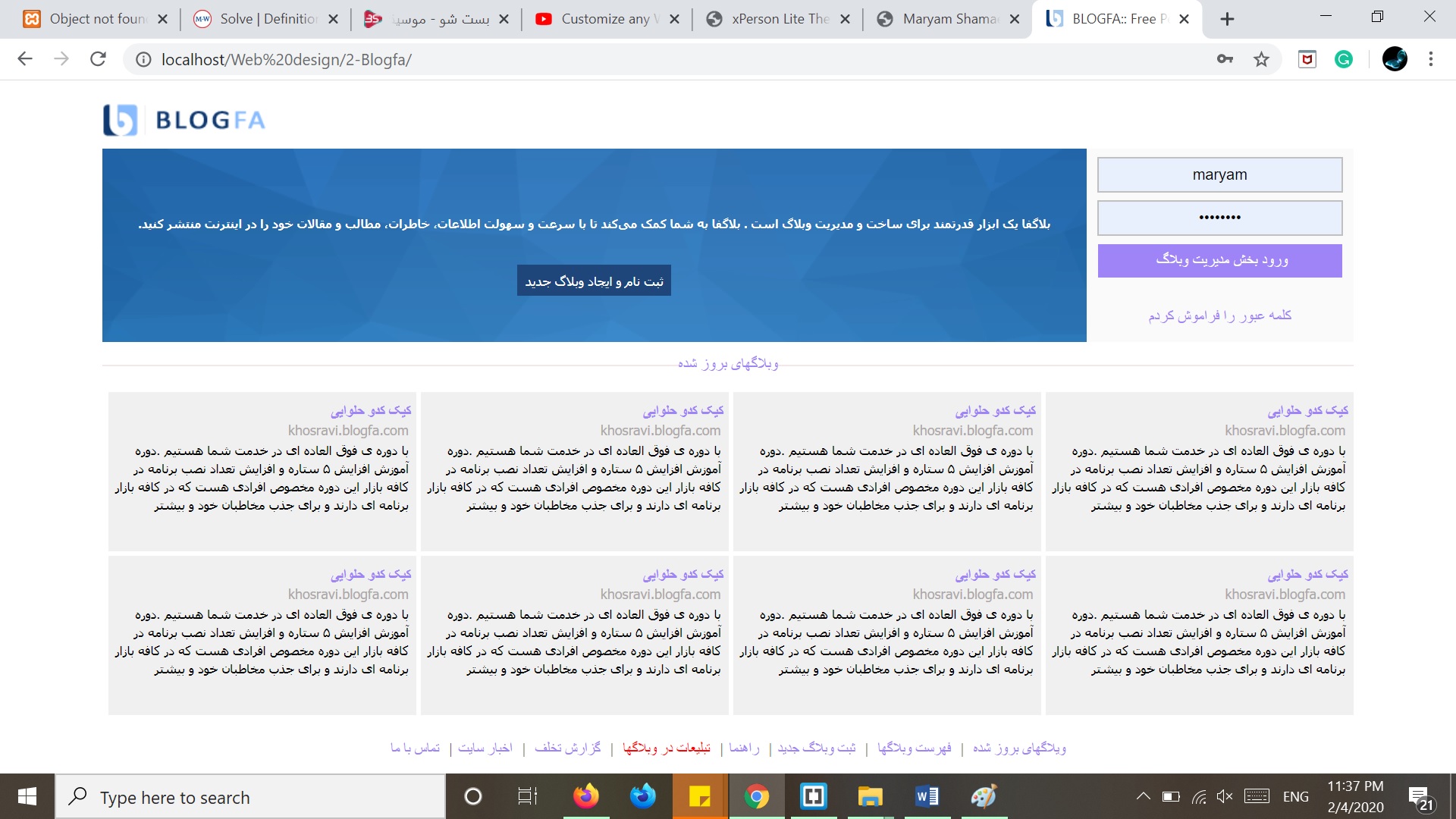Click the Windows Start button

tap(27, 796)
